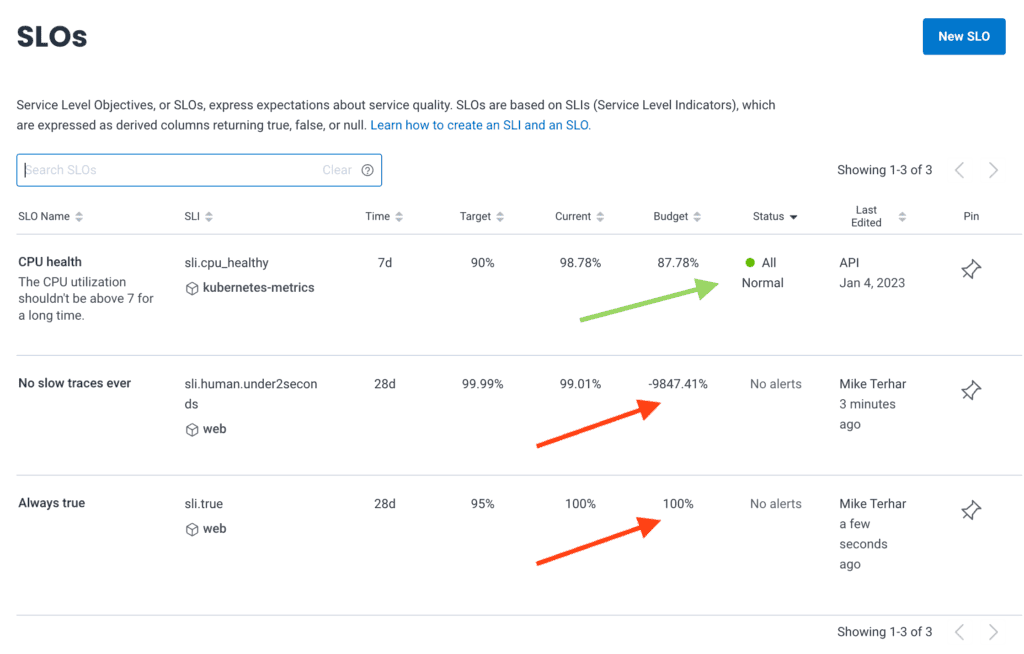Open the kubernetes-metrics dataset

click(x=258, y=288)
